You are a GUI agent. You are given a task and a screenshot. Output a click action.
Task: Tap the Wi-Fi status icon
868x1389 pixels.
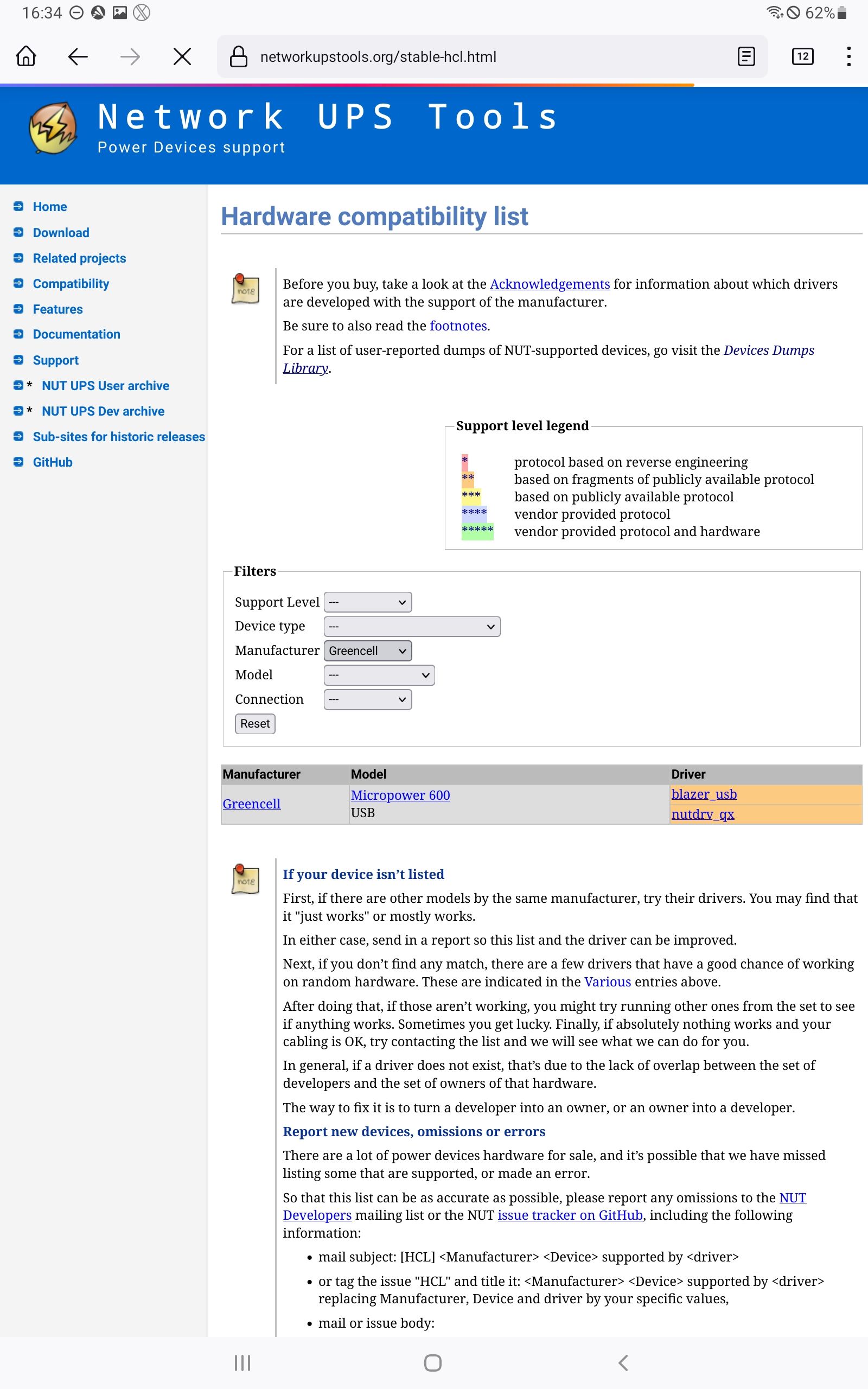775,12
